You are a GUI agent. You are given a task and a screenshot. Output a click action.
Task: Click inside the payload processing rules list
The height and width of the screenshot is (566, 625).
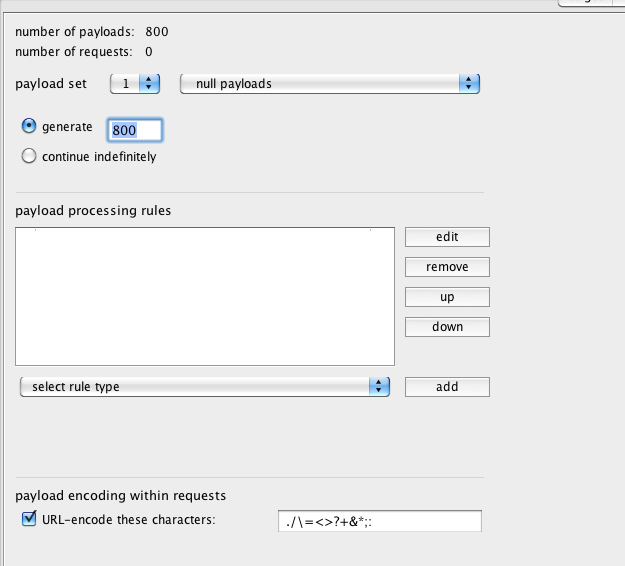pyautogui.click(x=205, y=295)
